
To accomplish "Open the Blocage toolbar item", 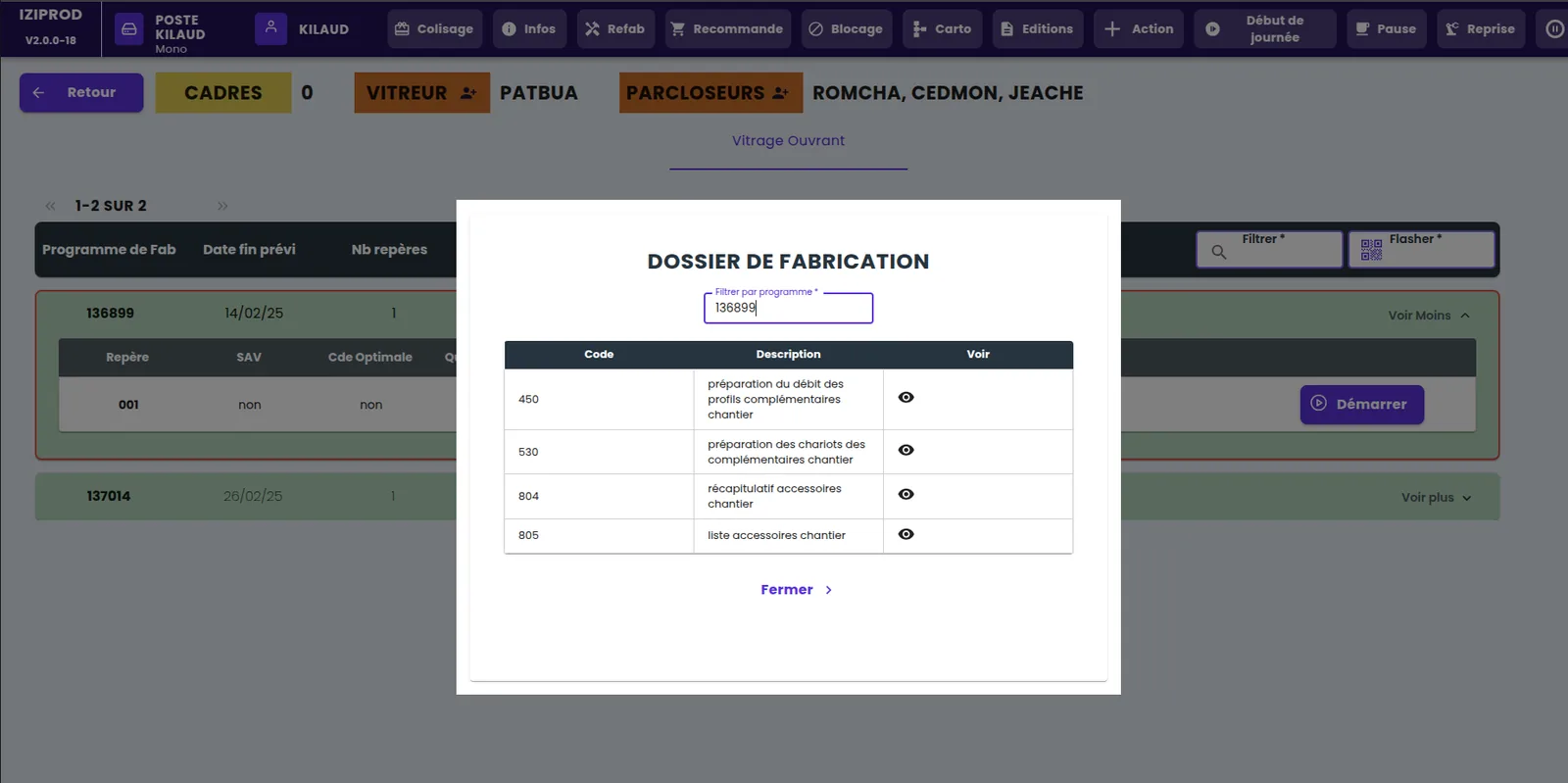I will (846, 29).
